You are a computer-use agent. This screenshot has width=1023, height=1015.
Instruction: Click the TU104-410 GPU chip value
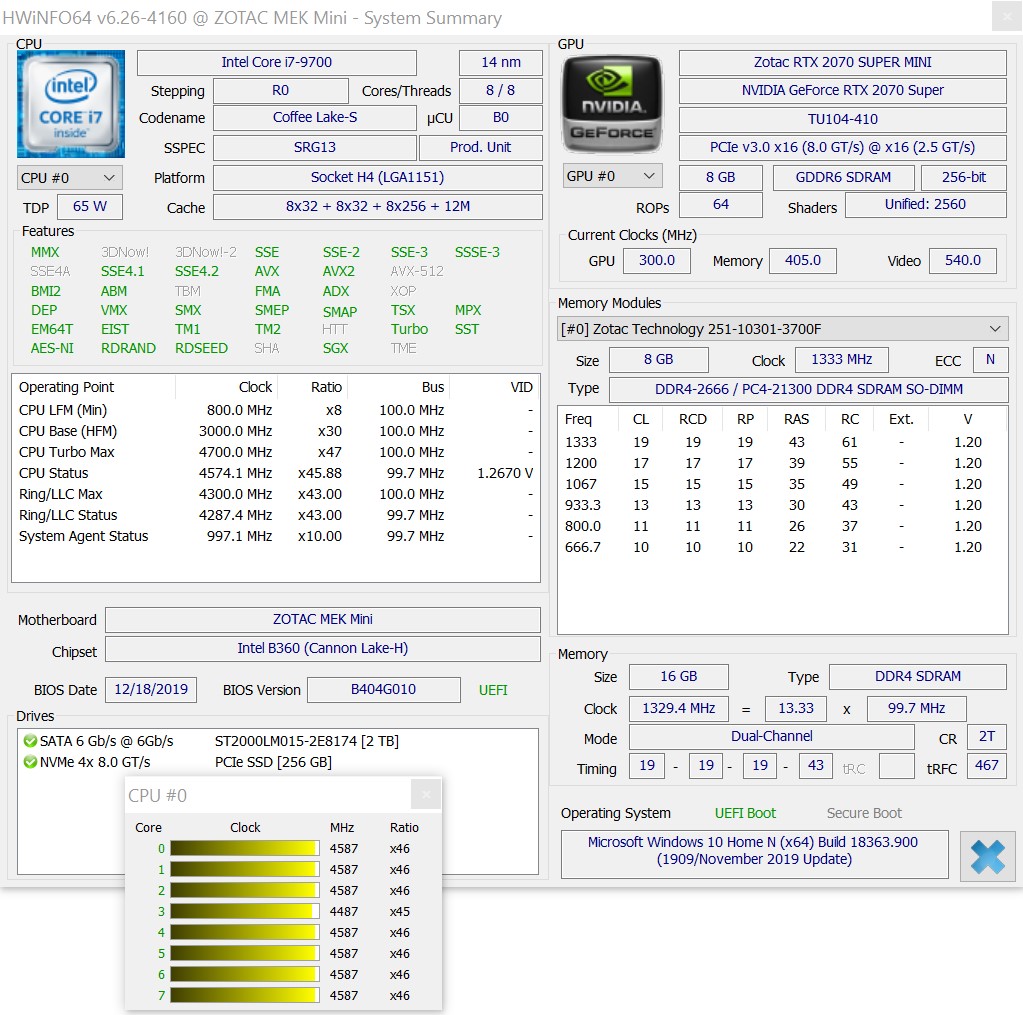coord(842,119)
